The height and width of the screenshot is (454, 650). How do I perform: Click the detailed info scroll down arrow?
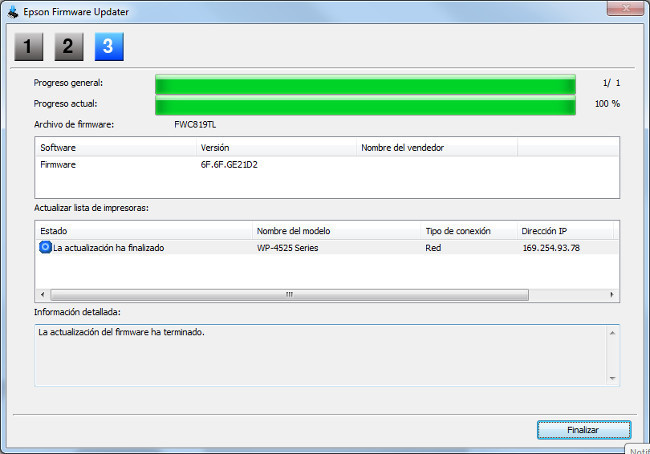click(x=612, y=378)
